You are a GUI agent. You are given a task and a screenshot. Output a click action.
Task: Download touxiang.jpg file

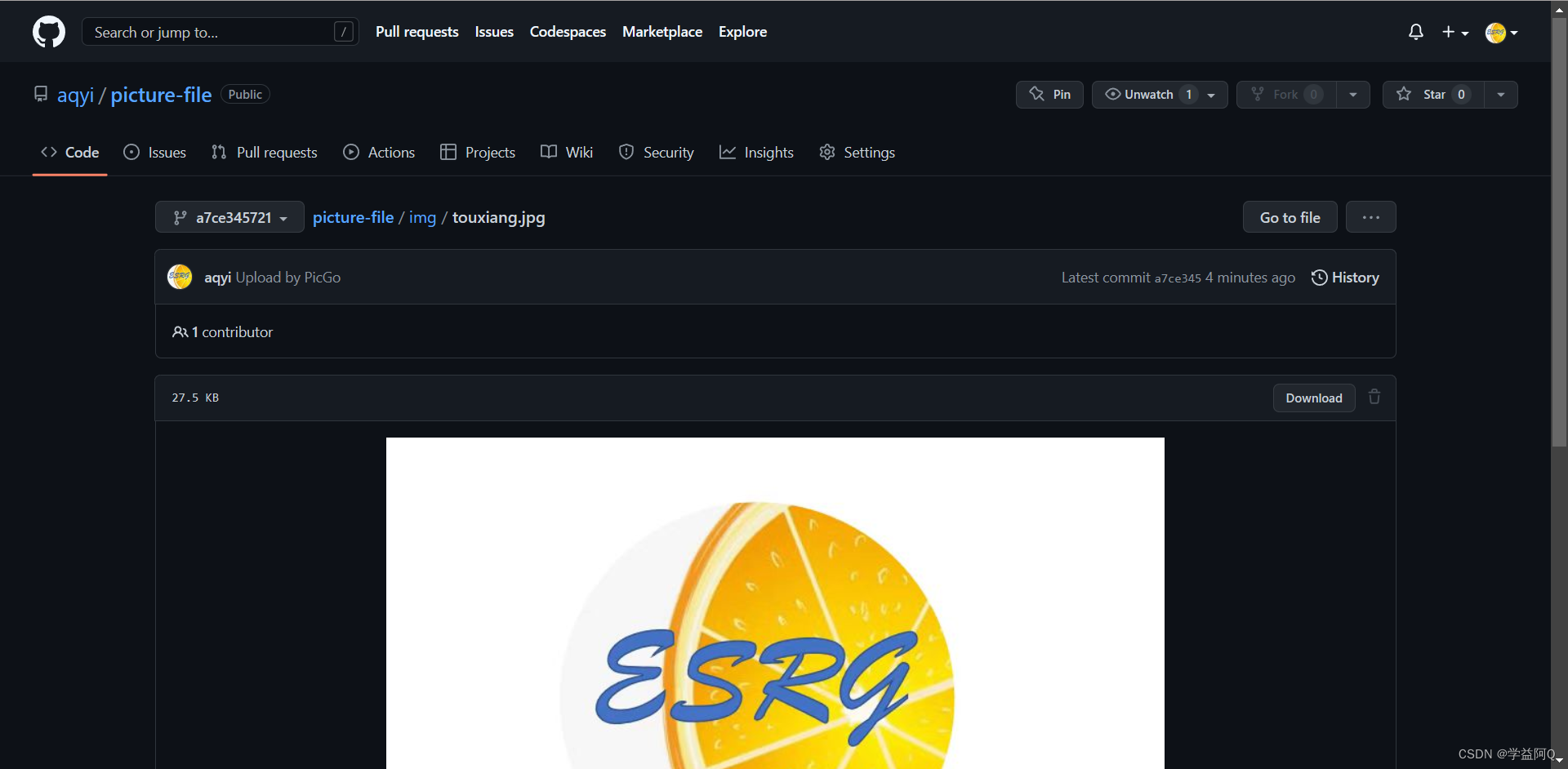[1314, 398]
